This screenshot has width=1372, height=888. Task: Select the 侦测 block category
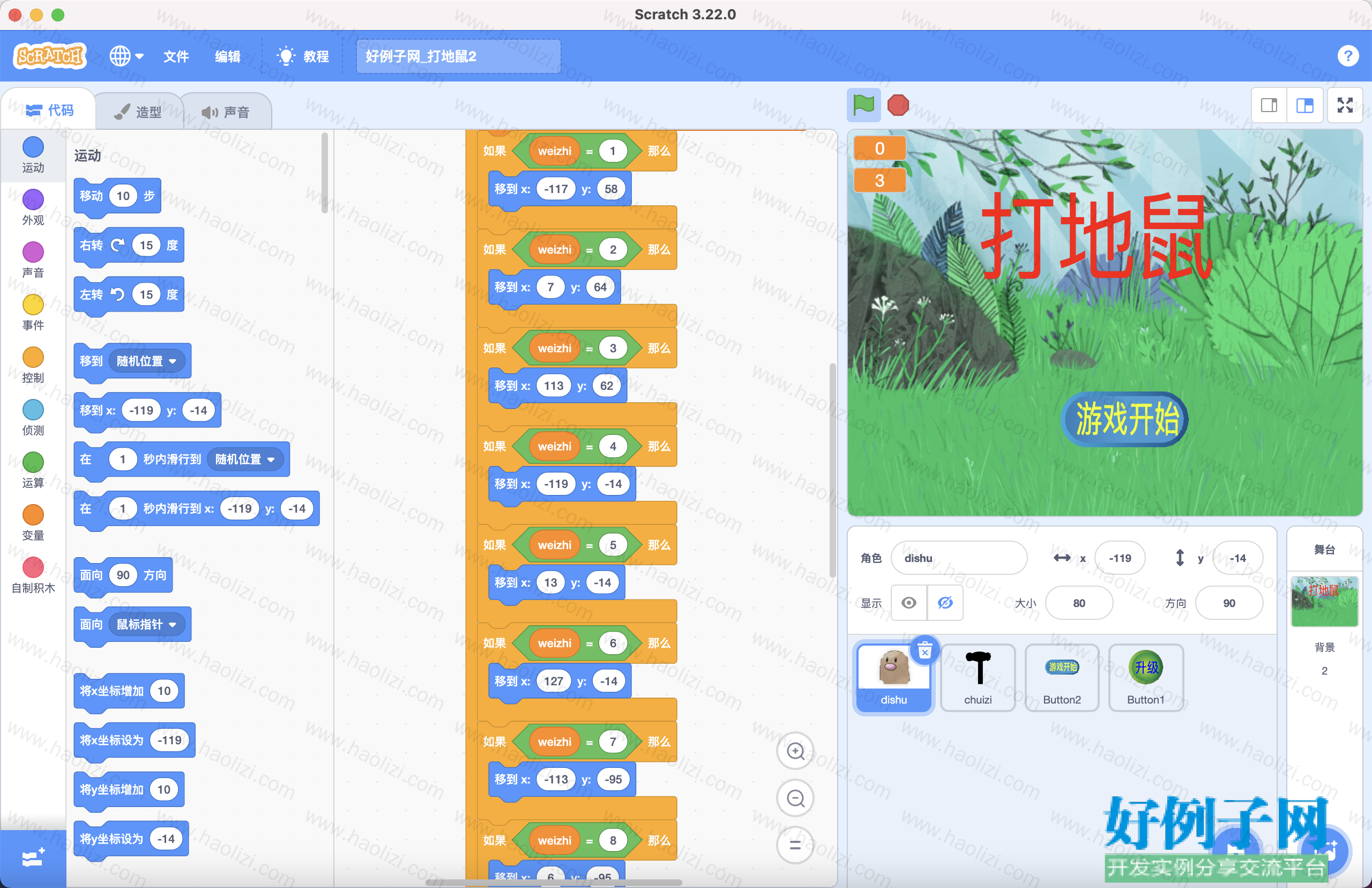33,418
